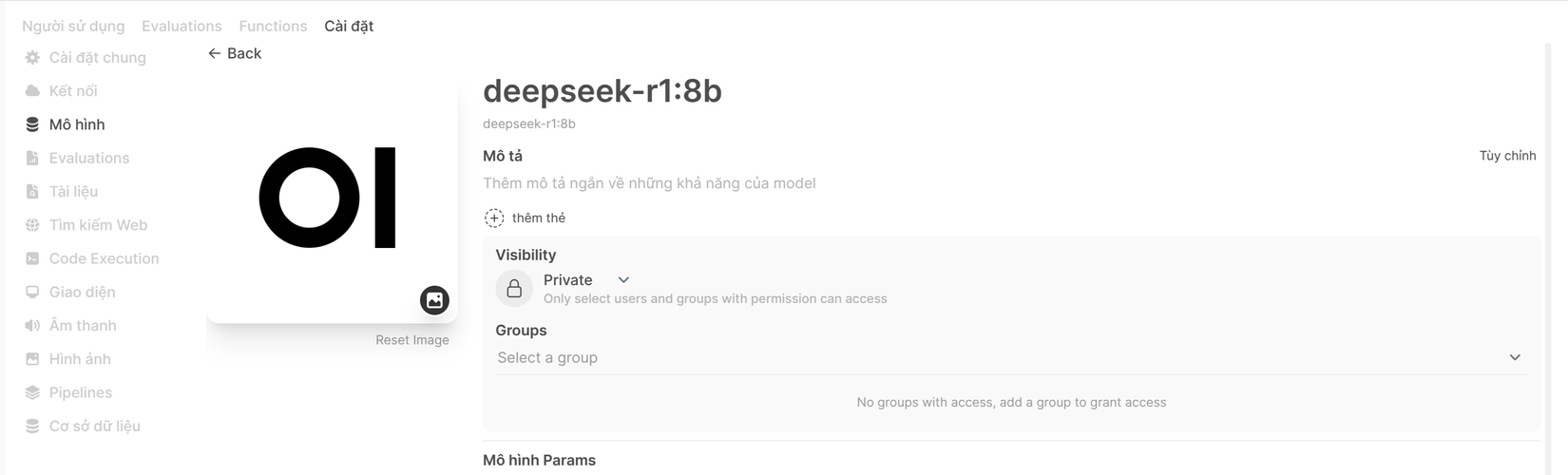The image size is (1568, 475).
Task: Click the upload image icon on model avatar
Action: (434, 300)
